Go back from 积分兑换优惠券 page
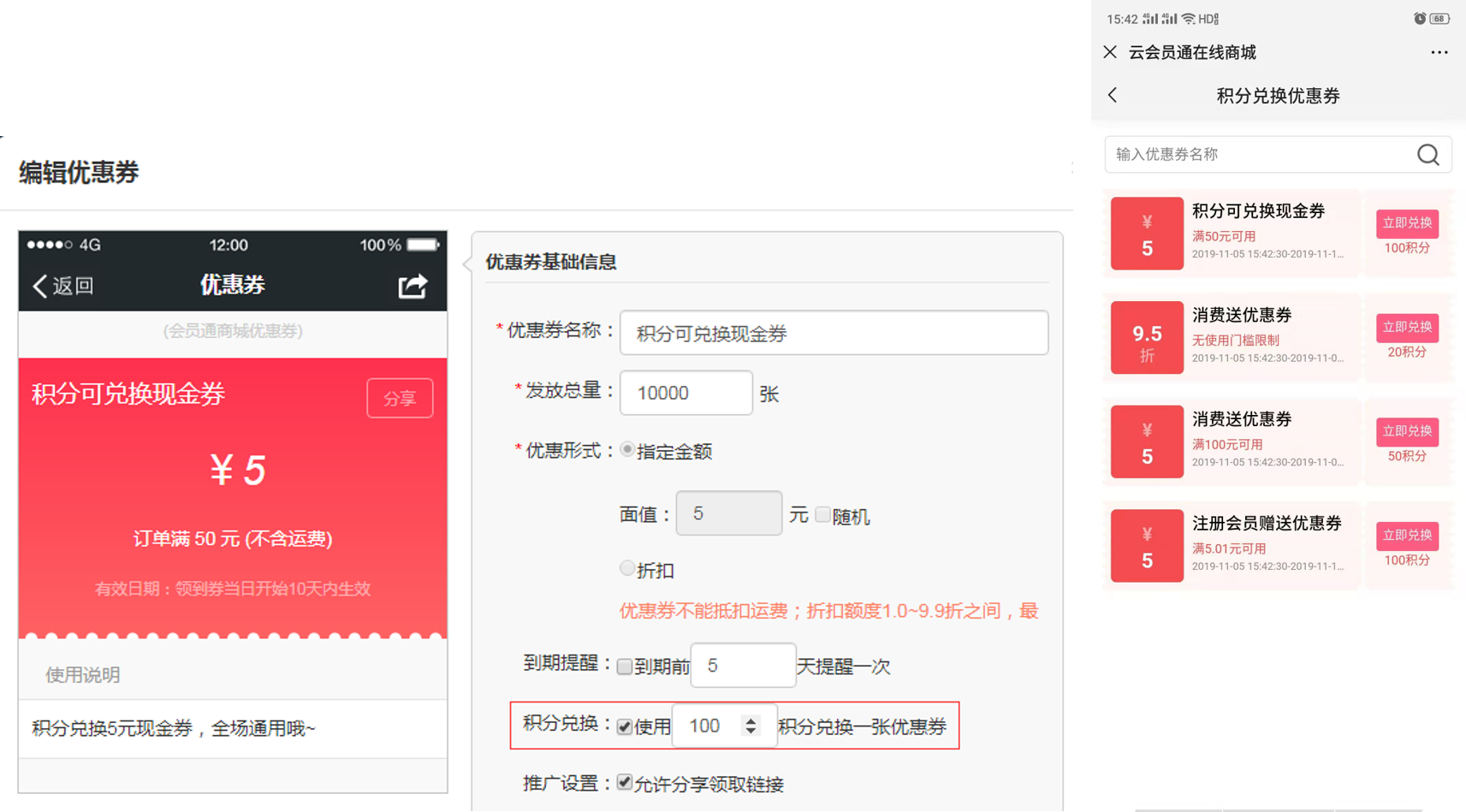This screenshot has width=1466, height=812. point(1113,95)
